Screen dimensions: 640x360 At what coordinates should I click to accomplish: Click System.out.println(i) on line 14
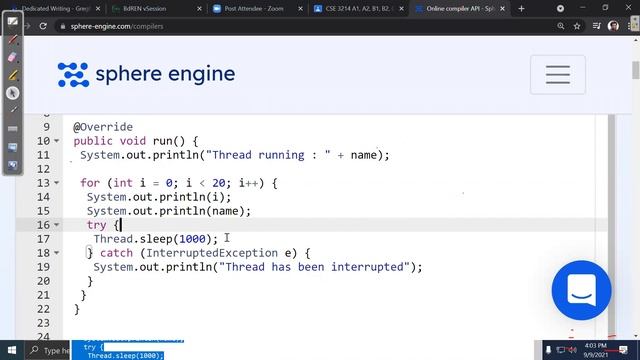coord(159,197)
